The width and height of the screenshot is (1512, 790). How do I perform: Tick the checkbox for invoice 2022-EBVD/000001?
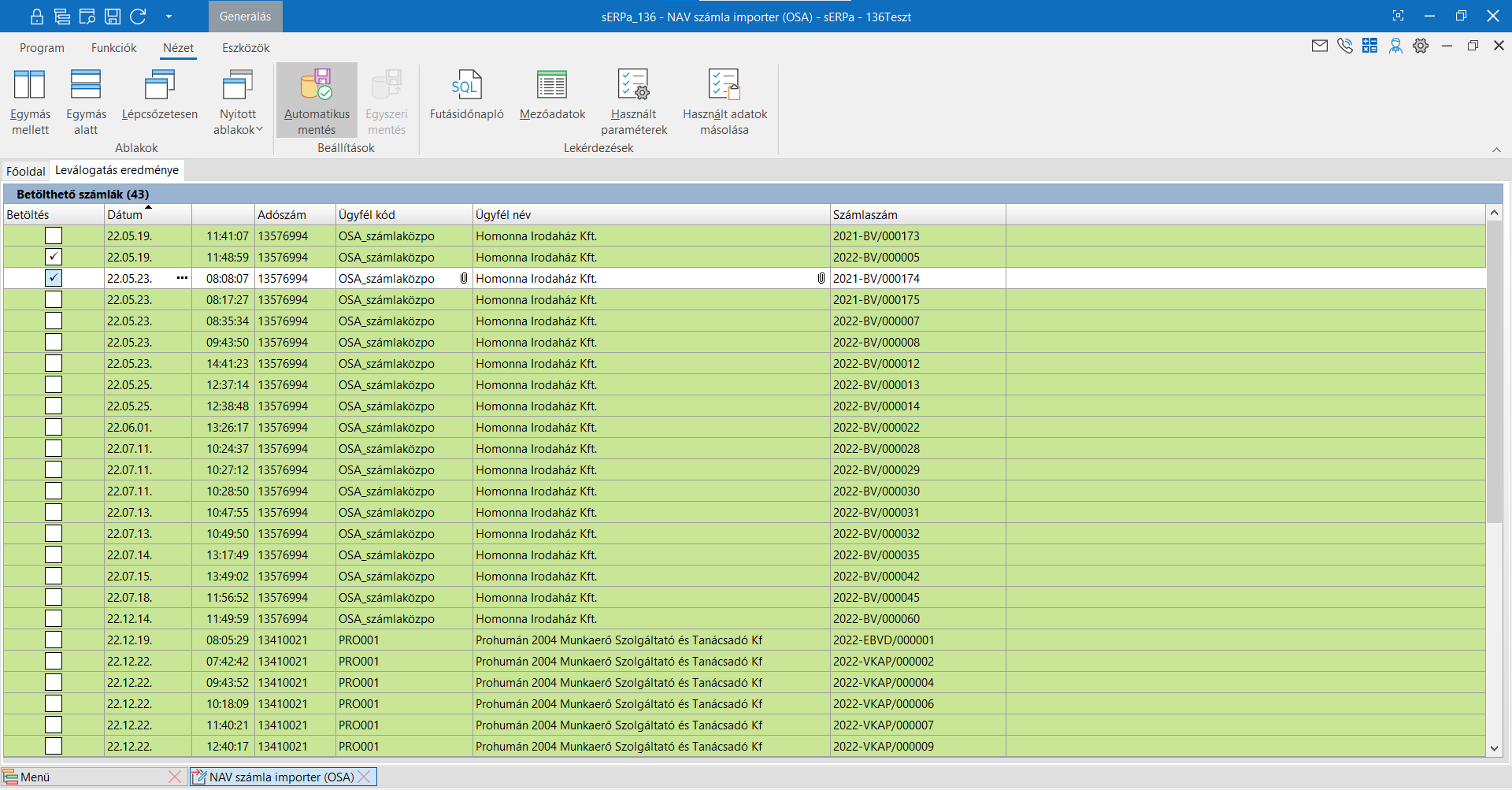point(54,640)
